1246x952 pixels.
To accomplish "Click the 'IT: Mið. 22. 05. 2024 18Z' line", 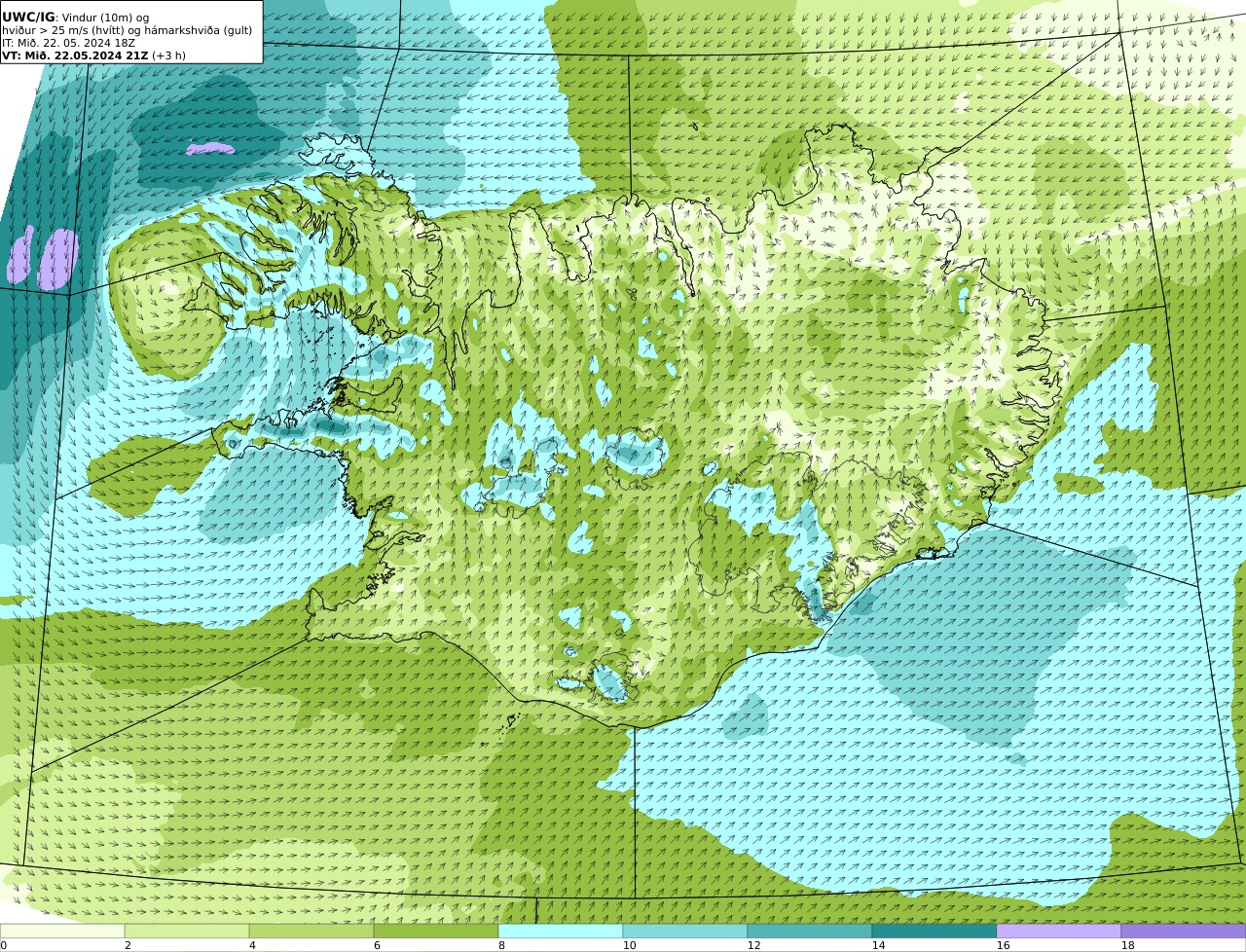I will pyautogui.click(x=68, y=43).
